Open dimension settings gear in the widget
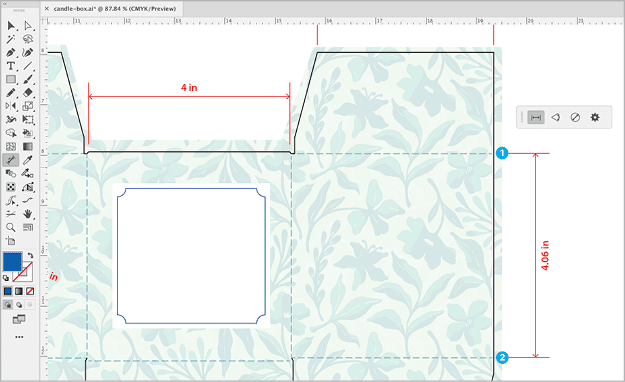 (595, 117)
